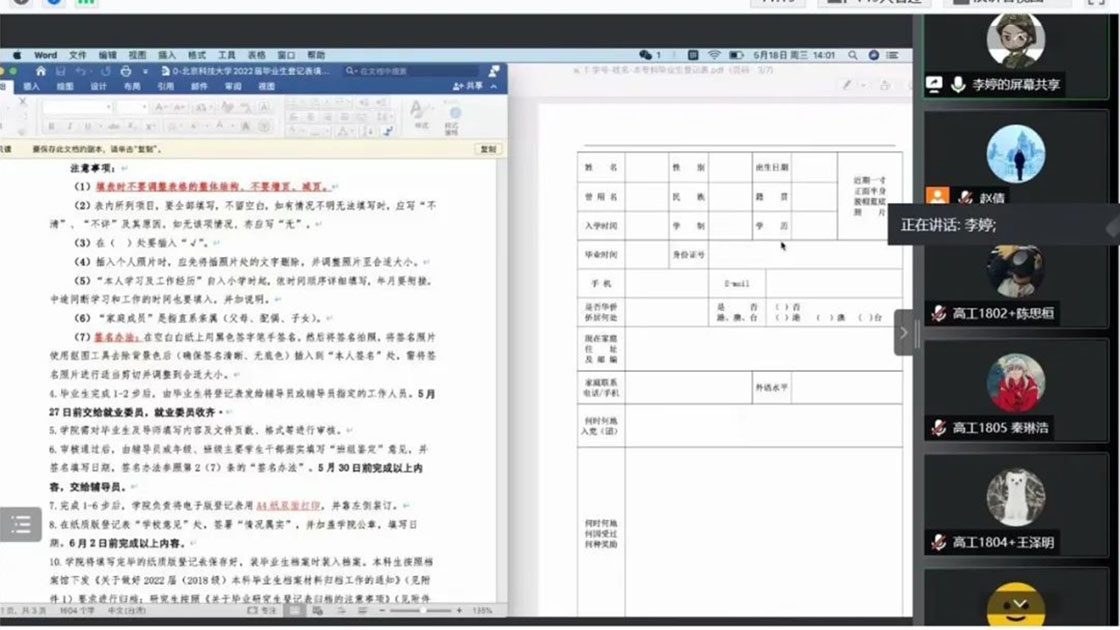Screen dimensions: 1120x630
Task: Select the 高工1805 秦琳浩 participant tile
Action: pos(1016,390)
